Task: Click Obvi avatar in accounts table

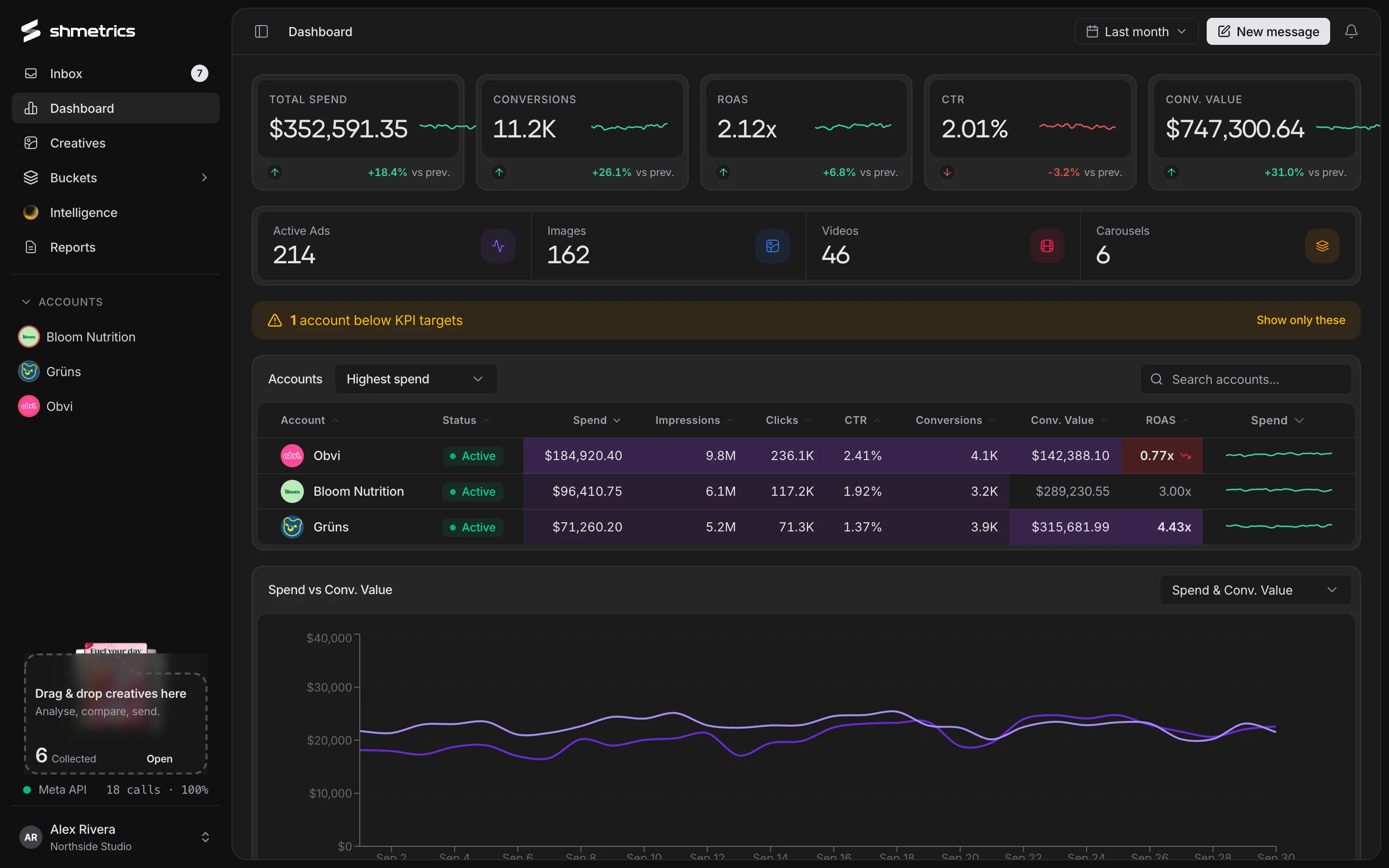Action: 292,456
